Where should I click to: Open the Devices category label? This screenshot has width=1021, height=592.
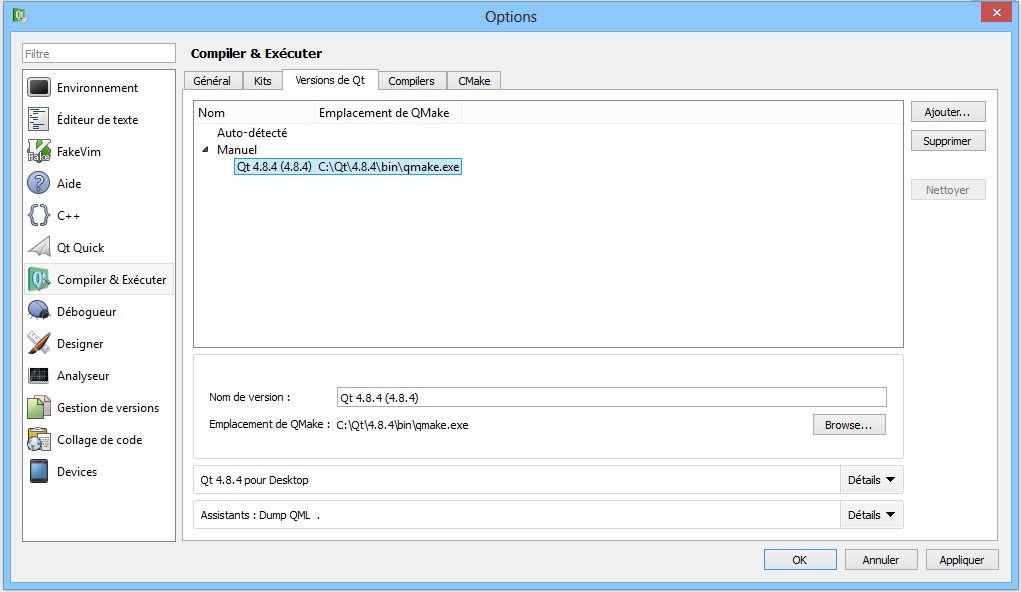coord(77,472)
